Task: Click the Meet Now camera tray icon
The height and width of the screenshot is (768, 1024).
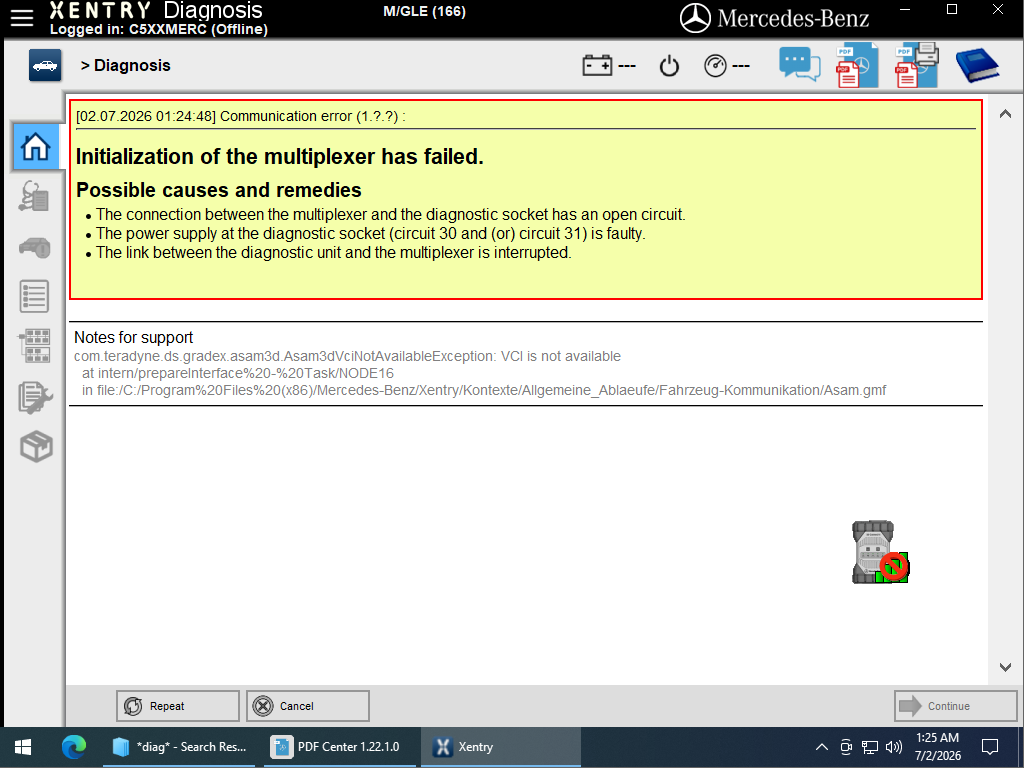Action: (846, 746)
